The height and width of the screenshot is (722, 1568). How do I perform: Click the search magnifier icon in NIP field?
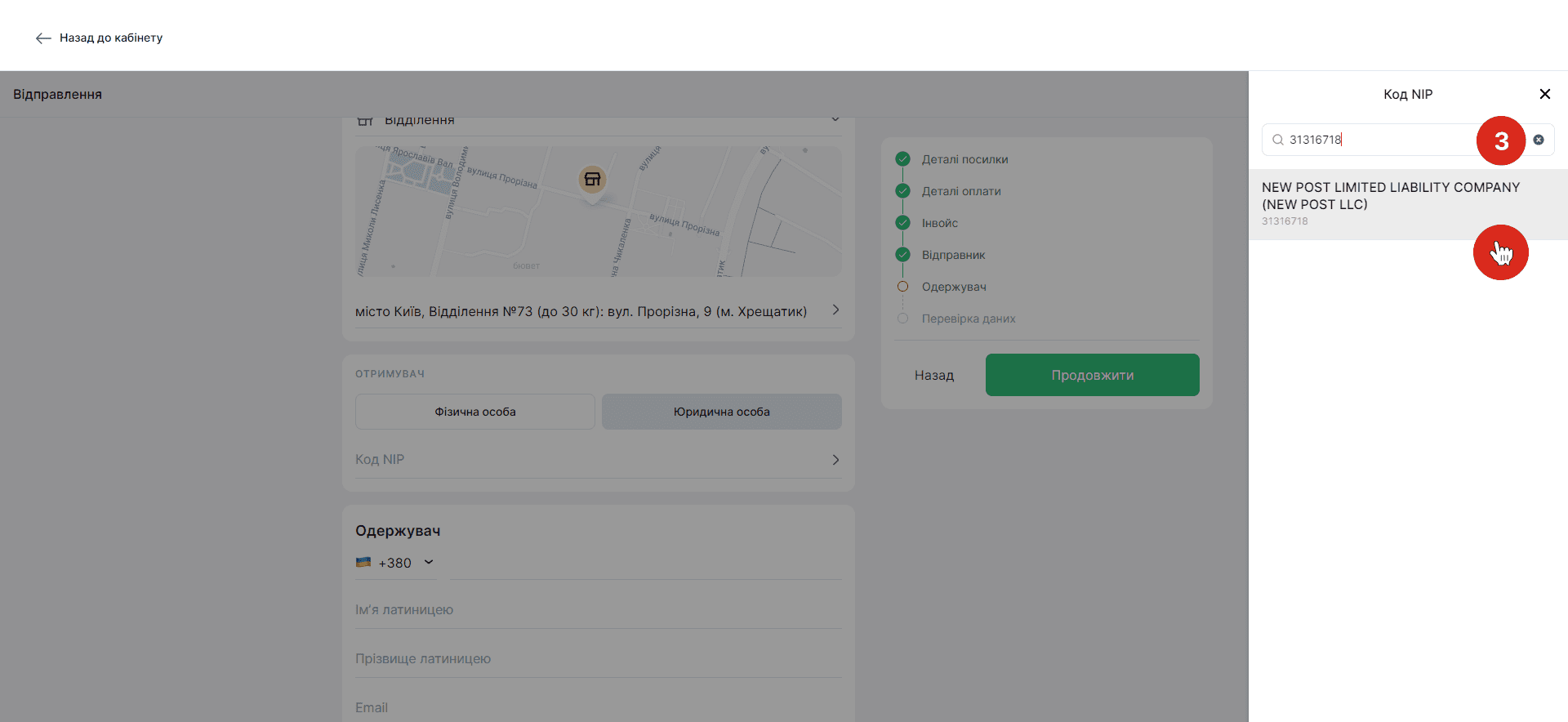[1278, 140]
